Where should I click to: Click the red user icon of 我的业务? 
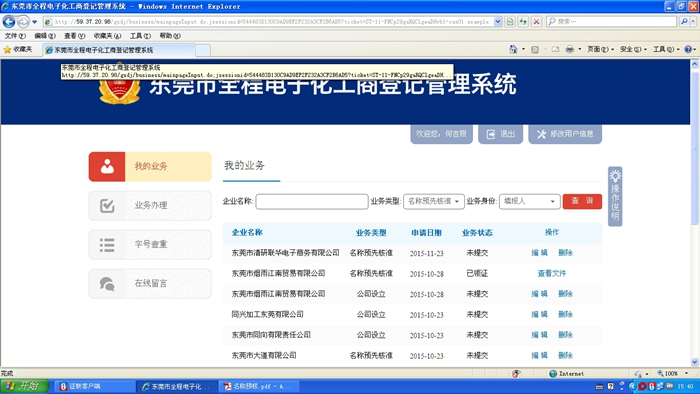107,166
